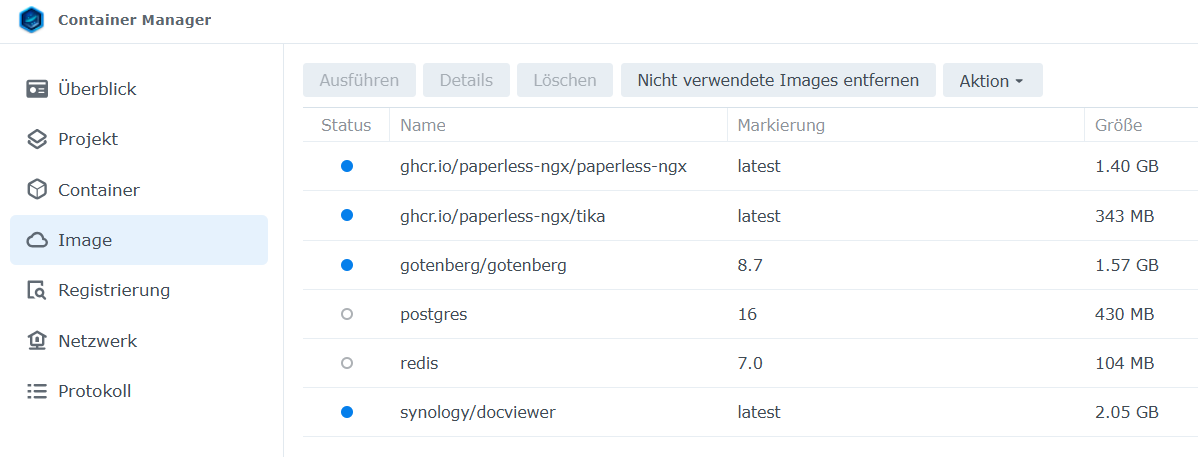Click the Protokoll list icon

[37, 391]
